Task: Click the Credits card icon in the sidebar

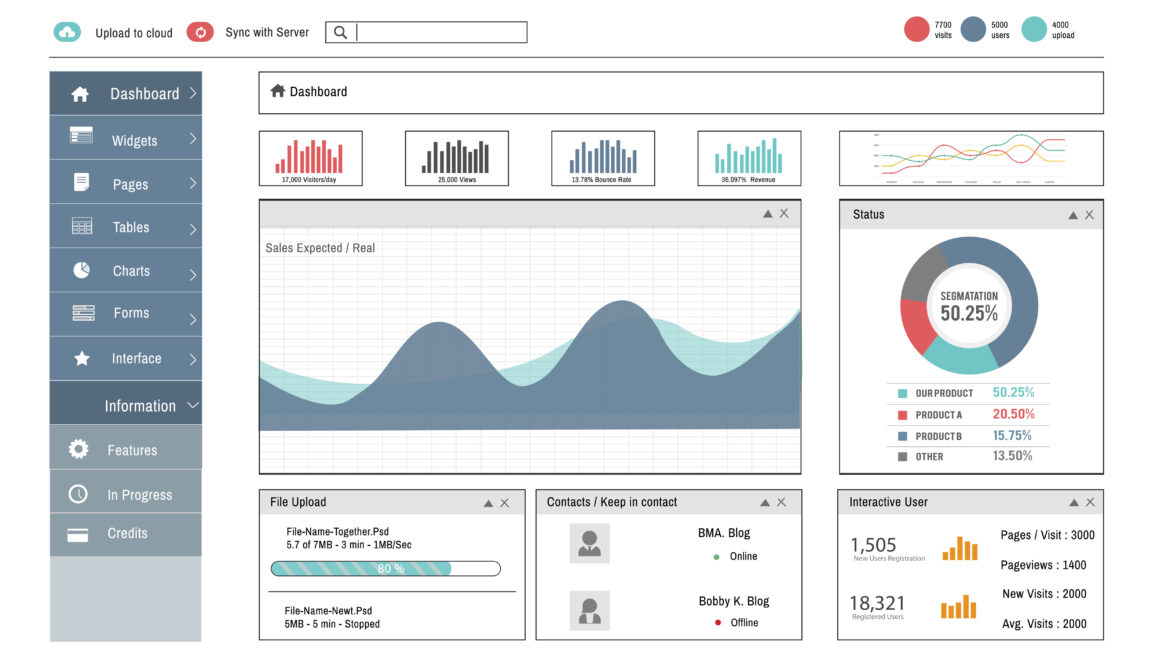Action: click(79, 534)
